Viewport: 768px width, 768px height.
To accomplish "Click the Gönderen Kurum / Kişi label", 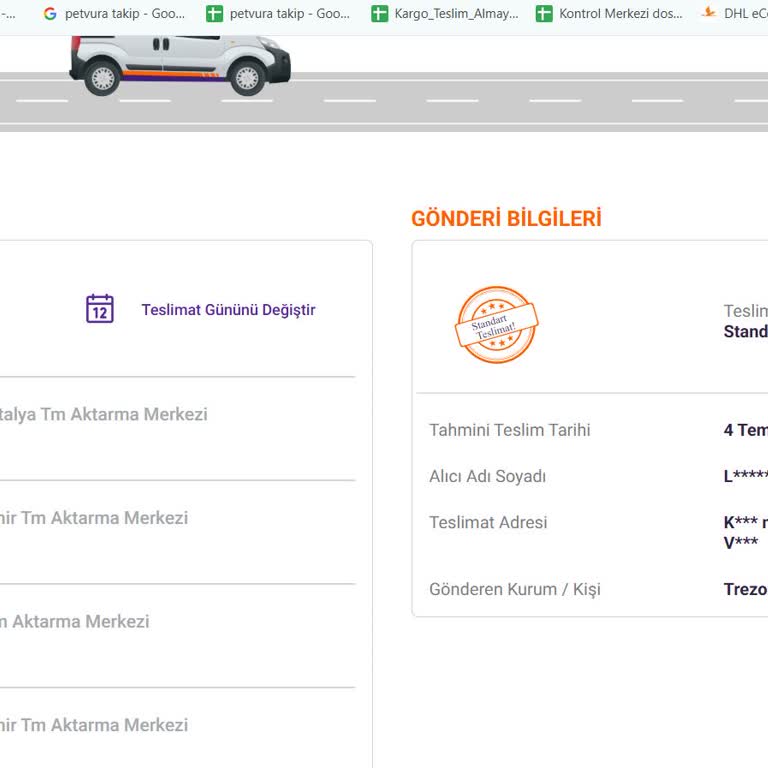I will click(515, 589).
